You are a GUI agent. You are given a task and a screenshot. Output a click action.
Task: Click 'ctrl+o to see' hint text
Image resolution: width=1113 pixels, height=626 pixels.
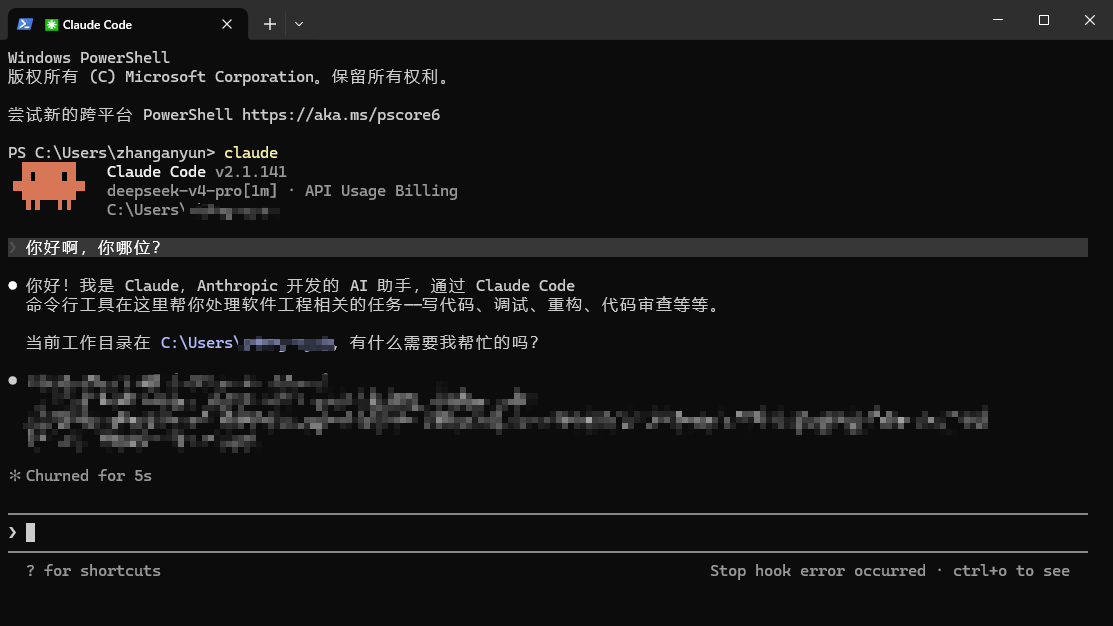(1011, 571)
